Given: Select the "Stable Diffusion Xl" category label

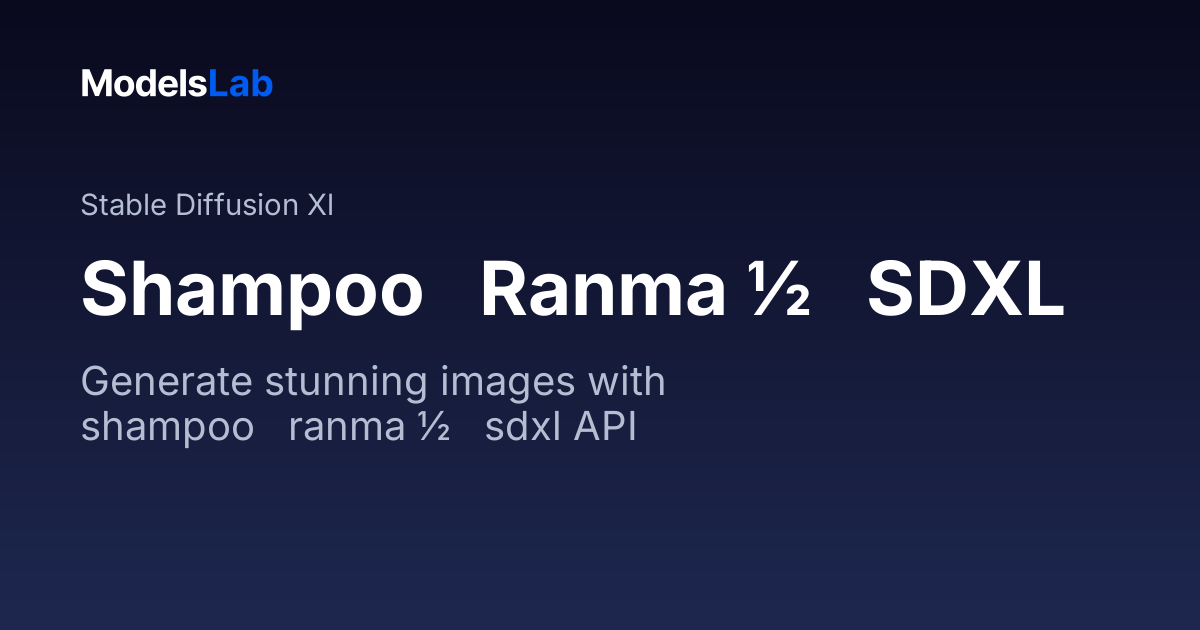Looking at the screenshot, I should (x=207, y=206).
